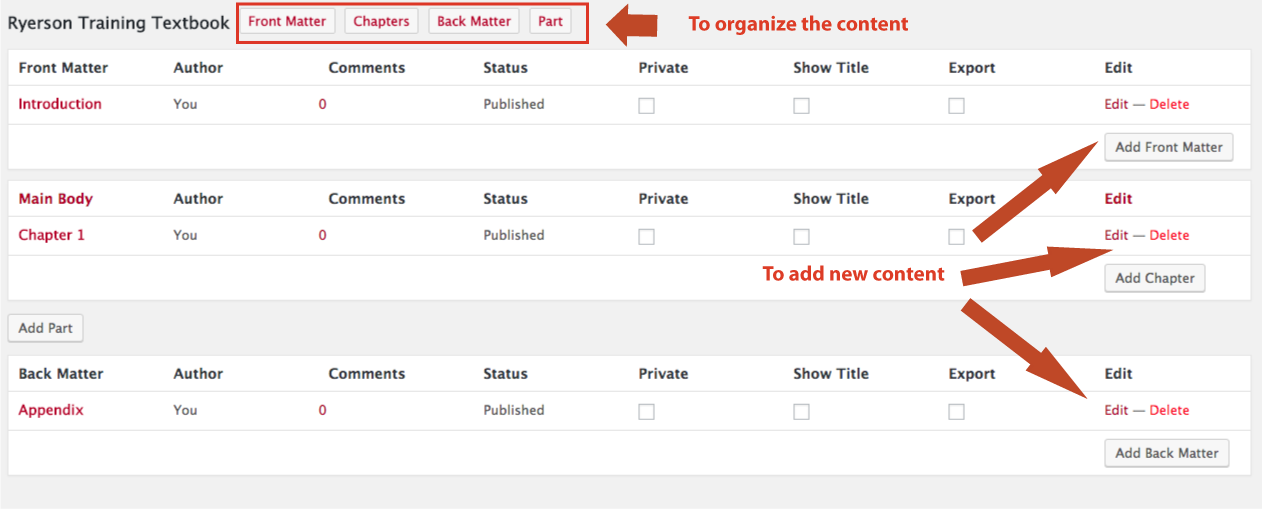Click the Part button in header
This screenshot has width=1262, height=509.
[x=550, y=22]
